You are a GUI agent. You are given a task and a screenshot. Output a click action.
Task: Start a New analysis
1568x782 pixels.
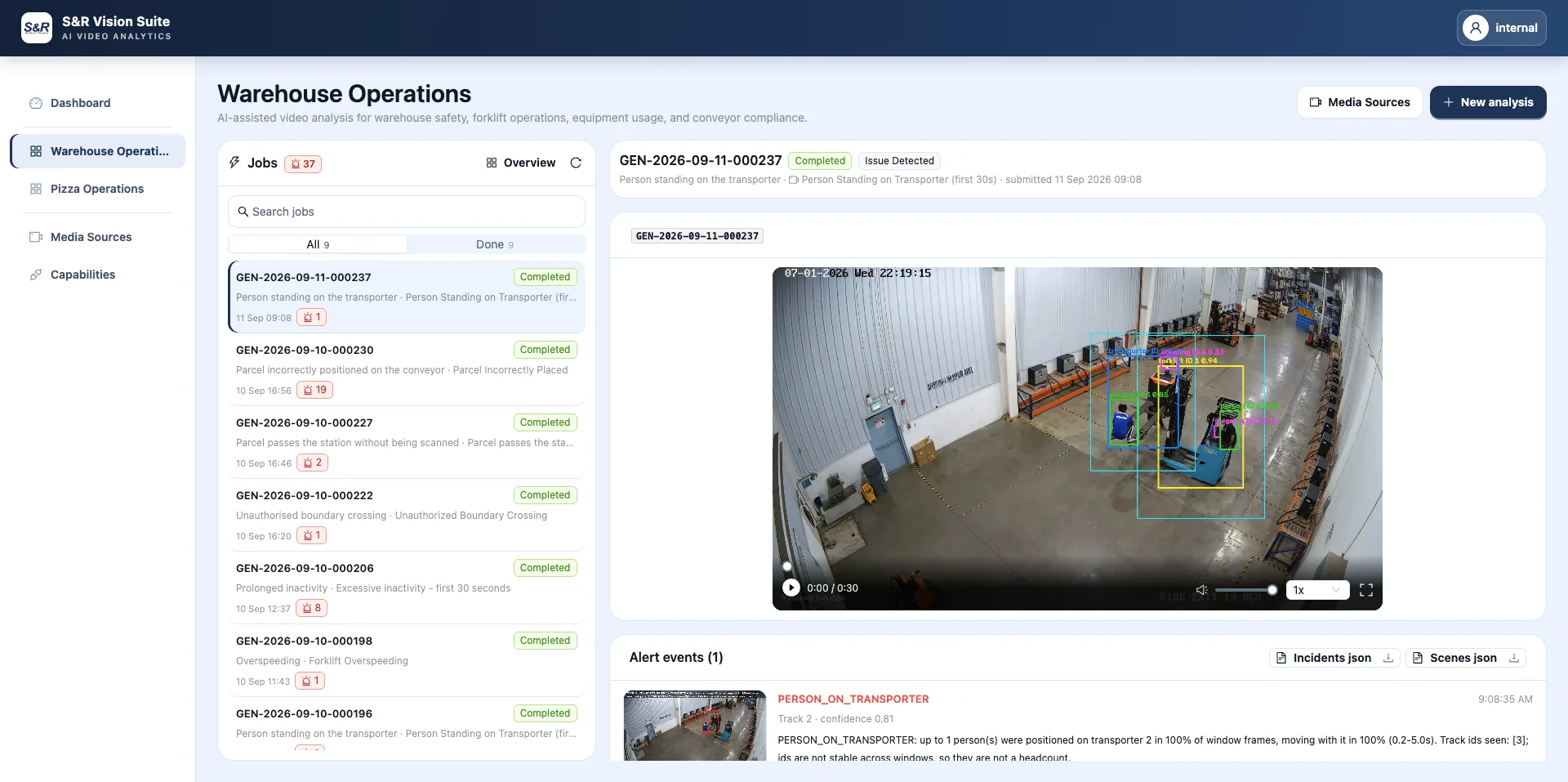click(1488, 102)
